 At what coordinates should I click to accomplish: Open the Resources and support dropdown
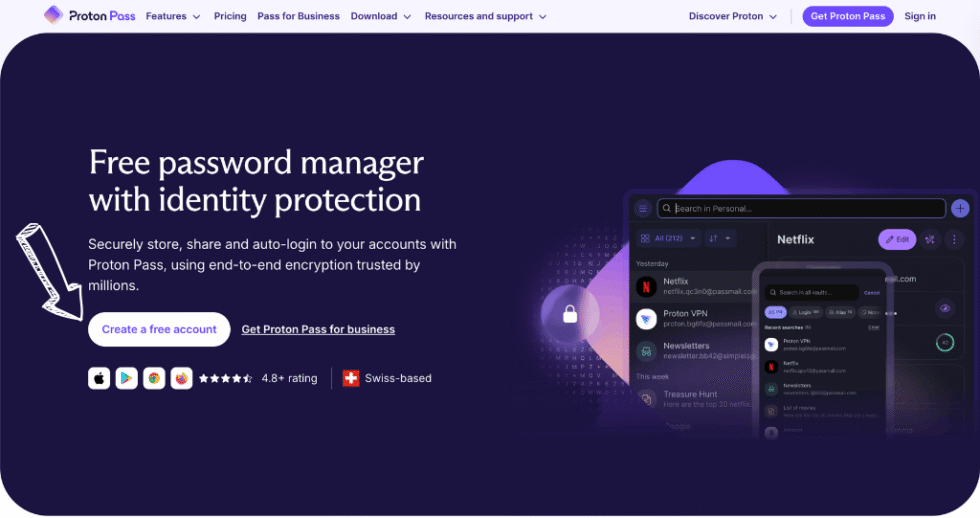[485, 16]
